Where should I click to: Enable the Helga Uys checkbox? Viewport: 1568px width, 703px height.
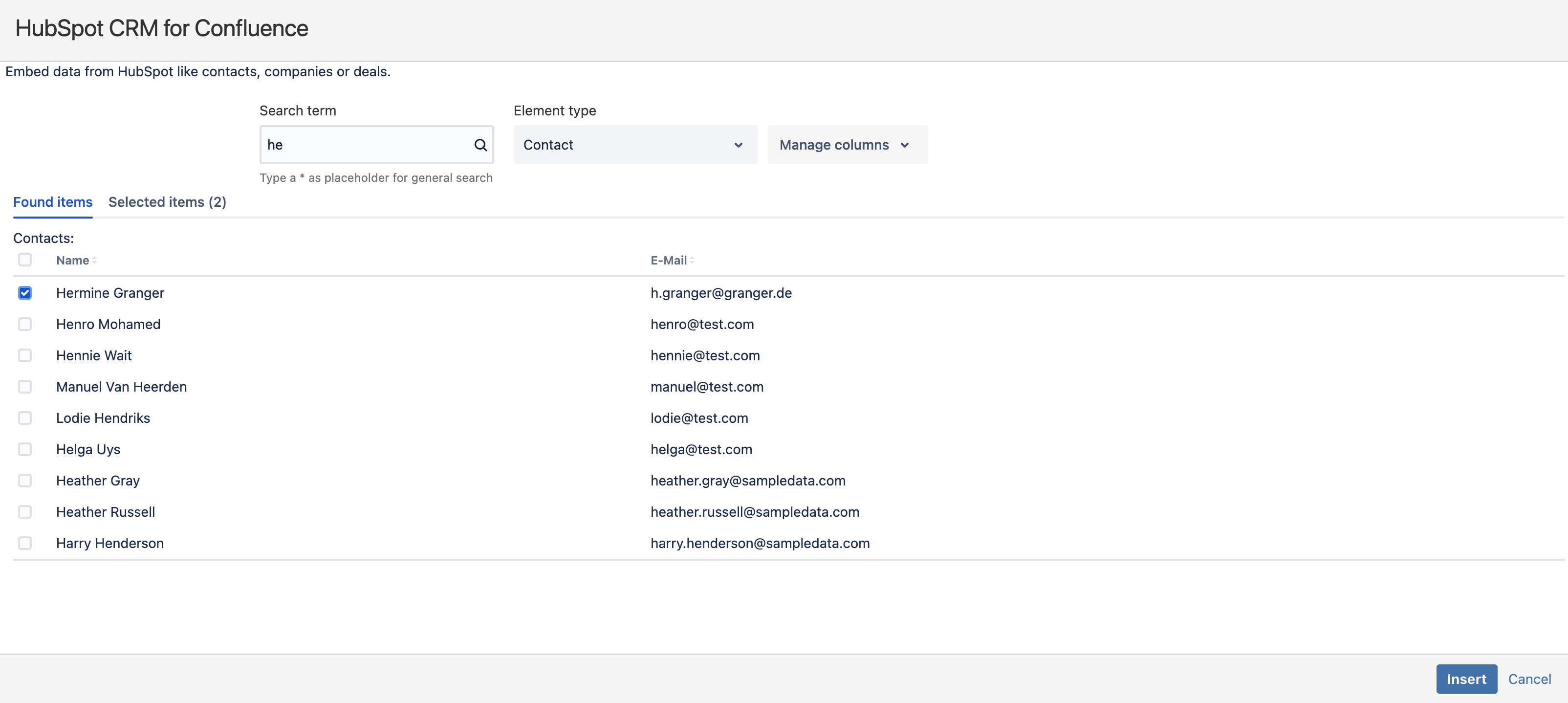click(x=25, y=449)
